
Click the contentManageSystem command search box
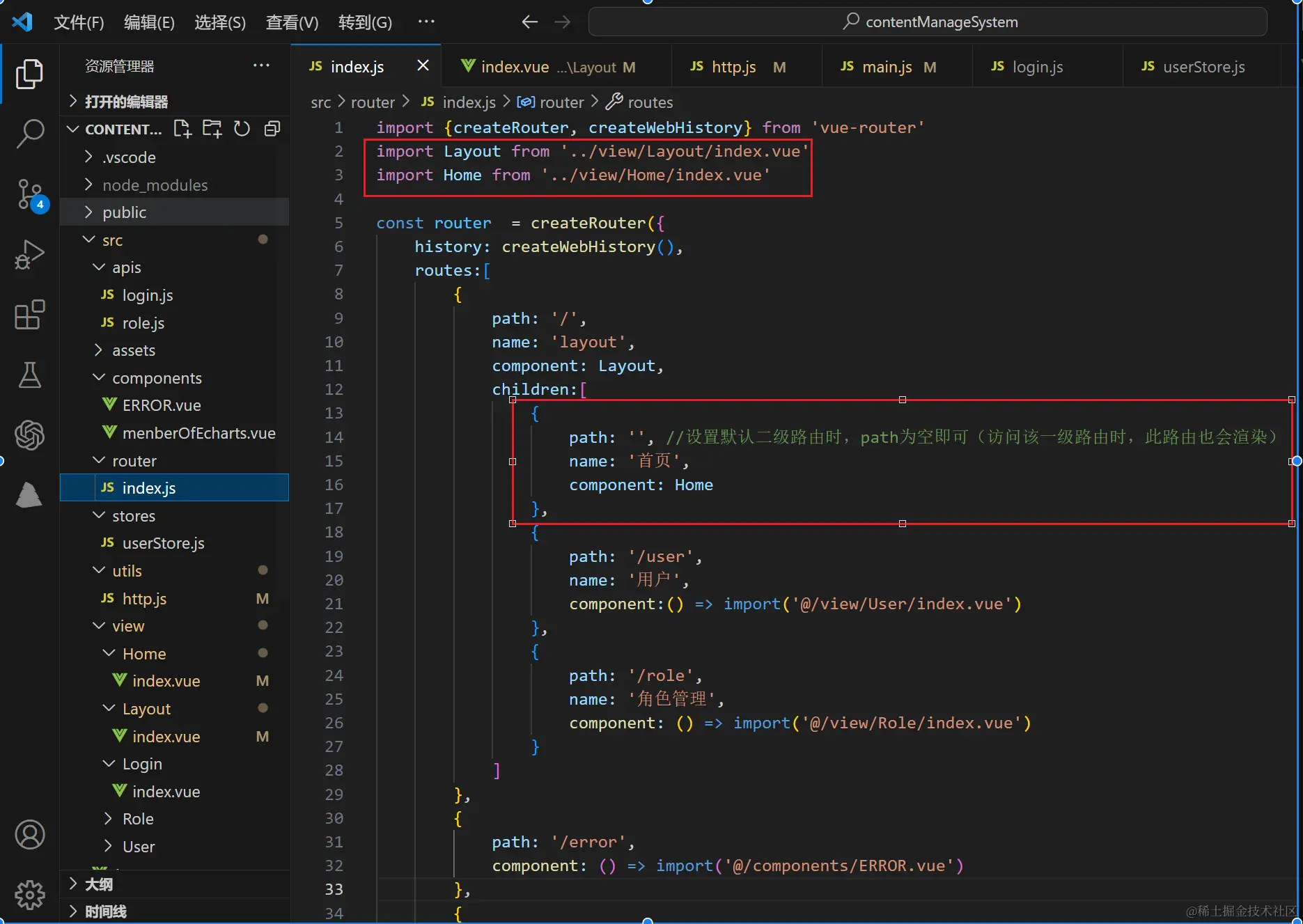pos(928,22)
